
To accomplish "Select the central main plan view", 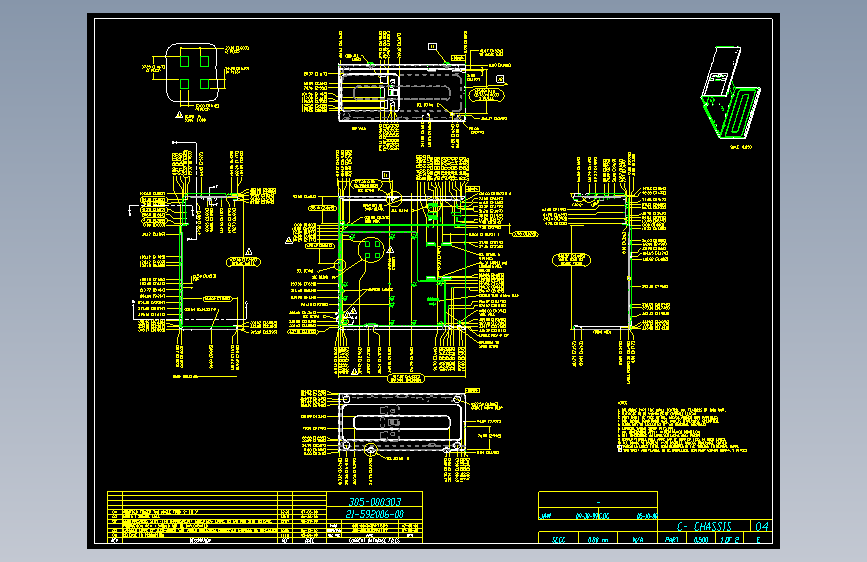I will pos(402,262).
